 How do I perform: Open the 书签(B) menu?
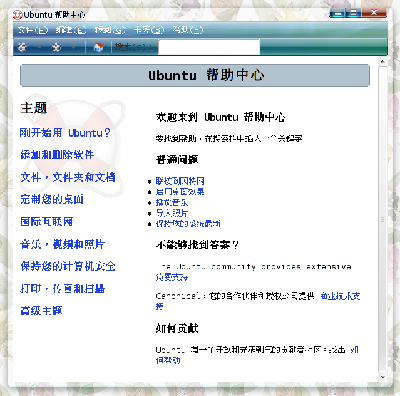pos(149,30)
